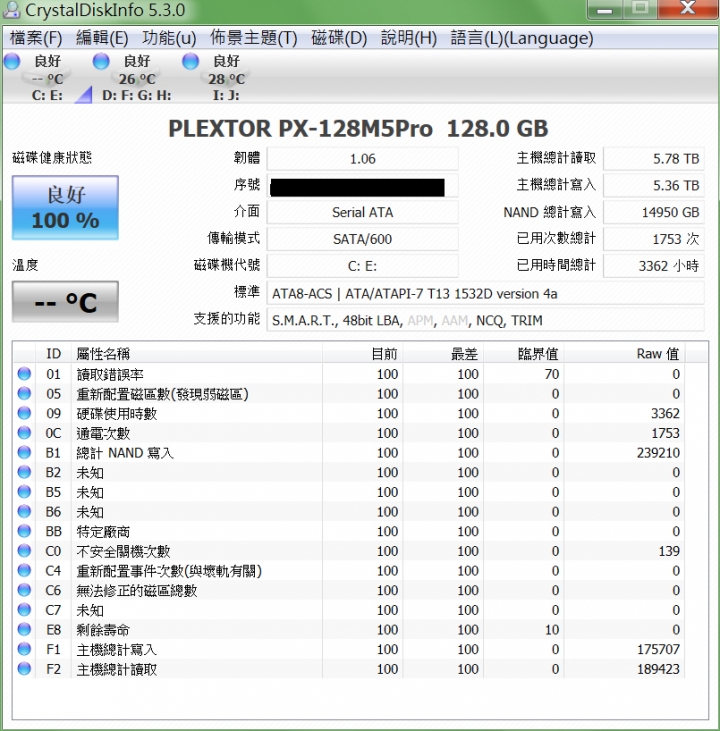The image size is (720, 731).
Task: Click the blue status dot for attribute B6
Action: [24, 511]
